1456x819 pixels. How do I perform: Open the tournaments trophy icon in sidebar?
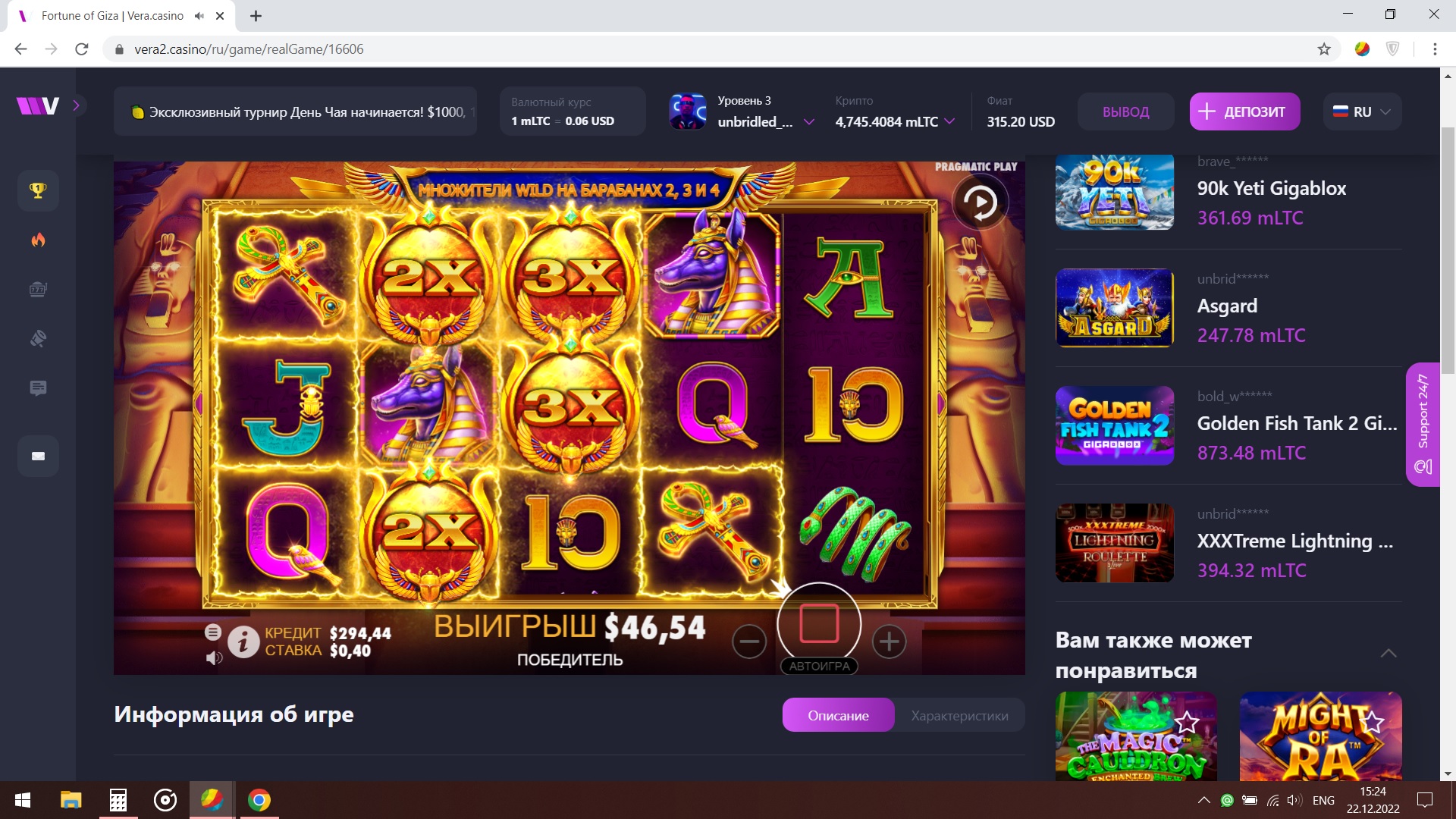coord(38,190)
